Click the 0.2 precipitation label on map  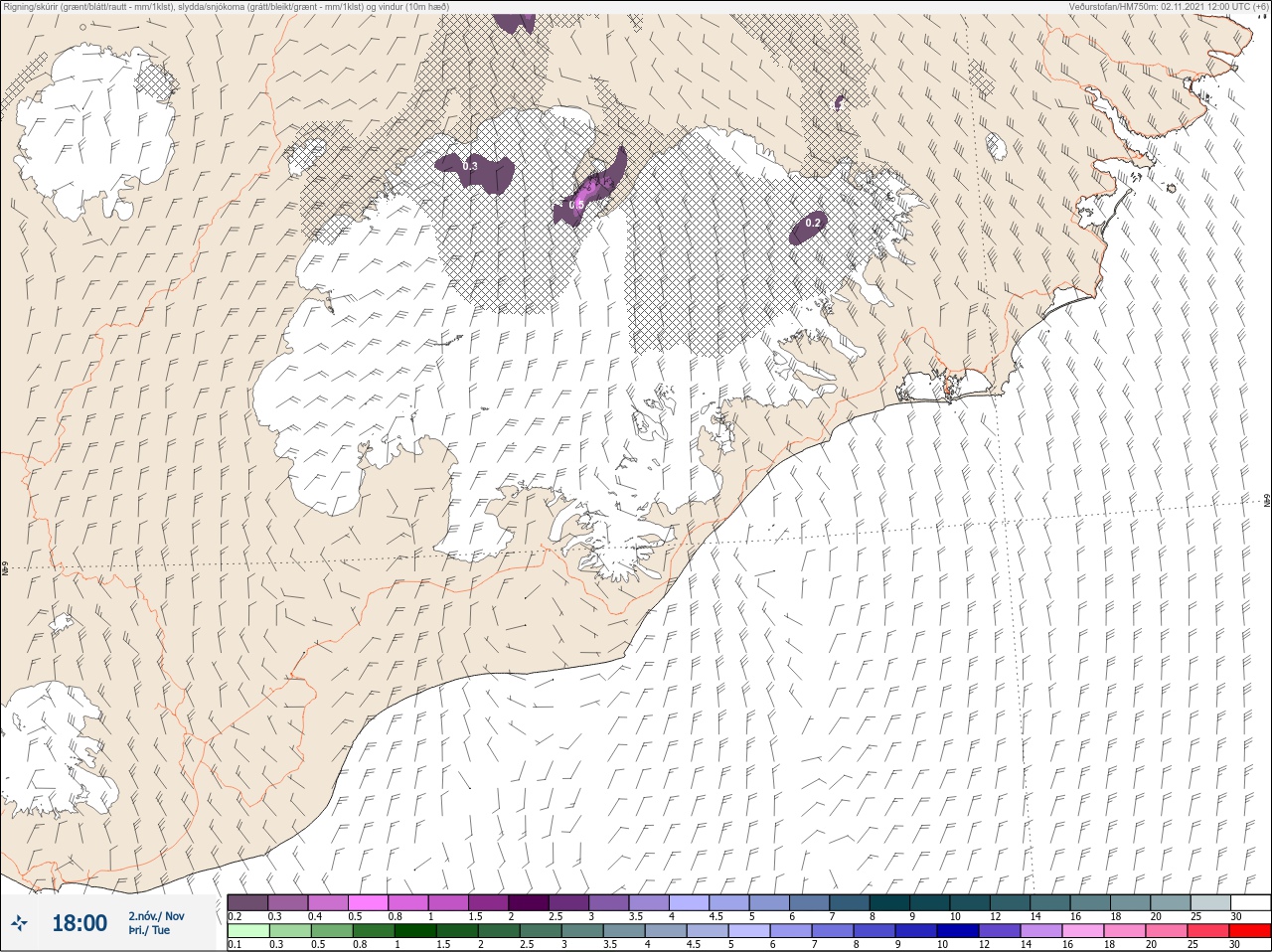click(x=813, y=224)
